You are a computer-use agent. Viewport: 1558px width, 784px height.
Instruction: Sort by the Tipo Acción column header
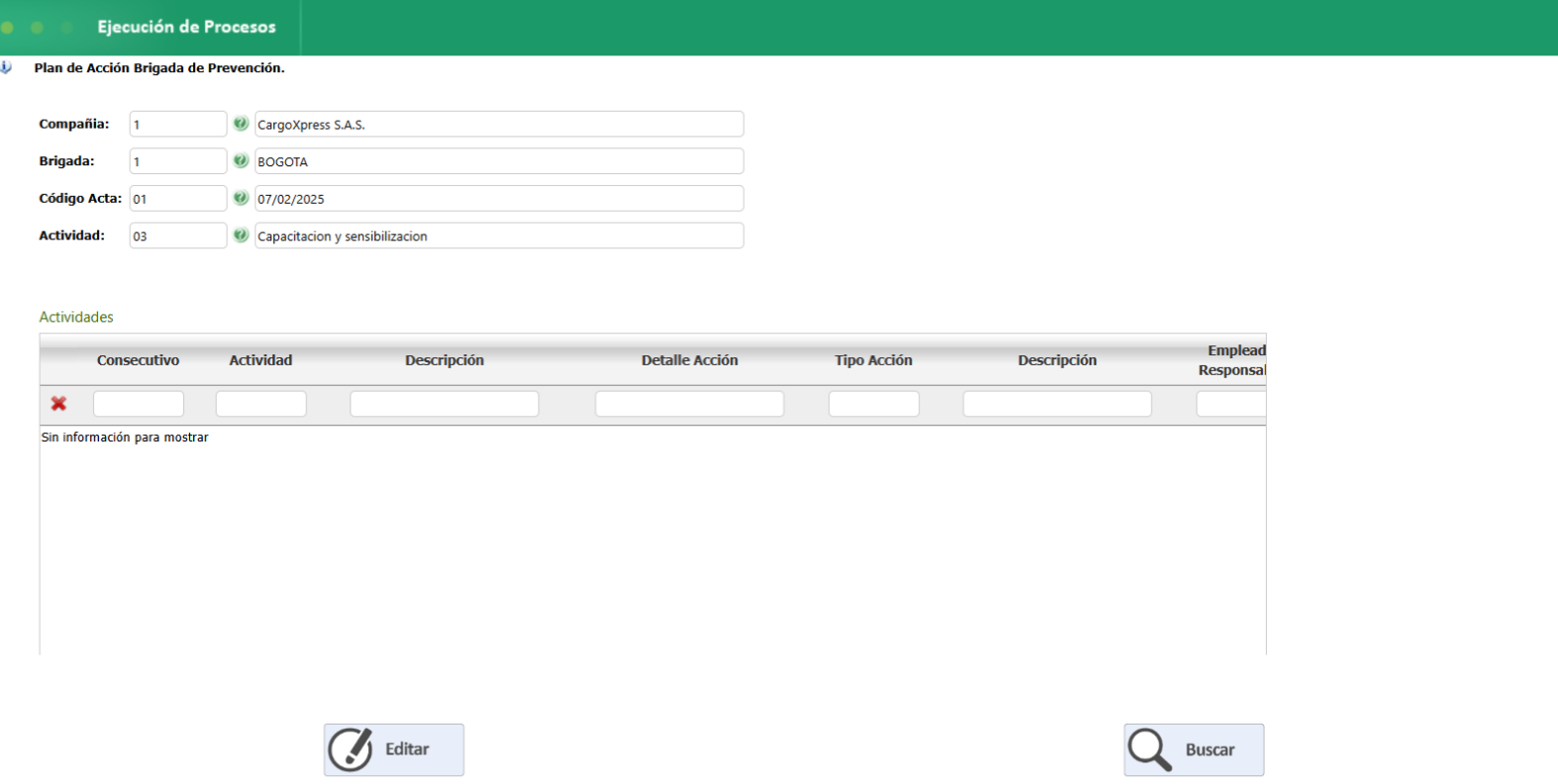(874, 360)
